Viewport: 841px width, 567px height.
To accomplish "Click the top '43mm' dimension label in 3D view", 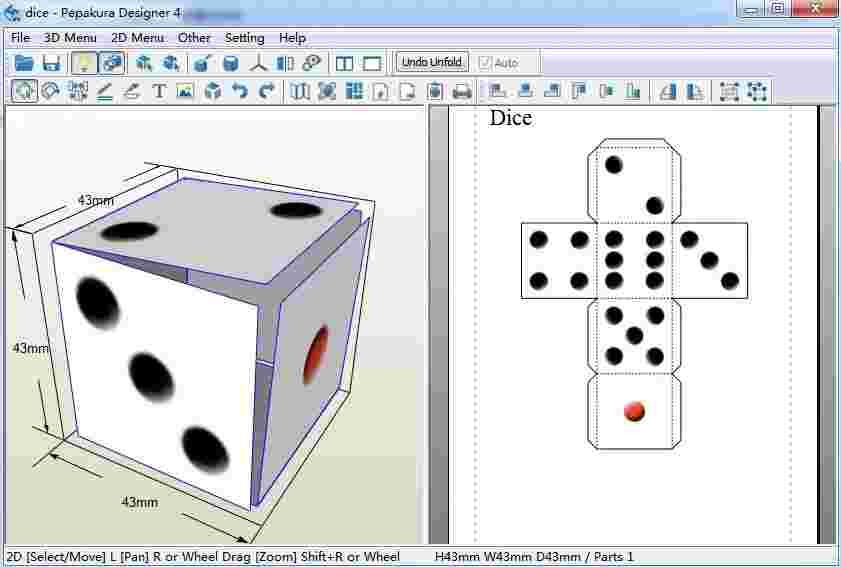I will 95,200.
